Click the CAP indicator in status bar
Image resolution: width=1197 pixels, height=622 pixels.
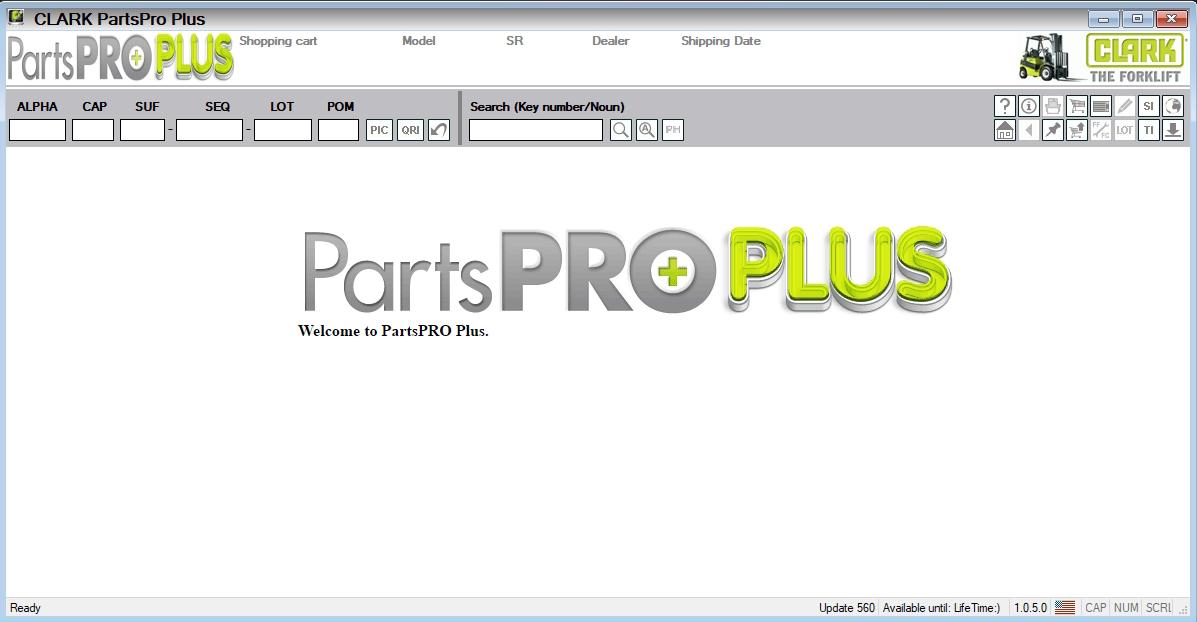pyautogui.click(x=1095, y=607)
